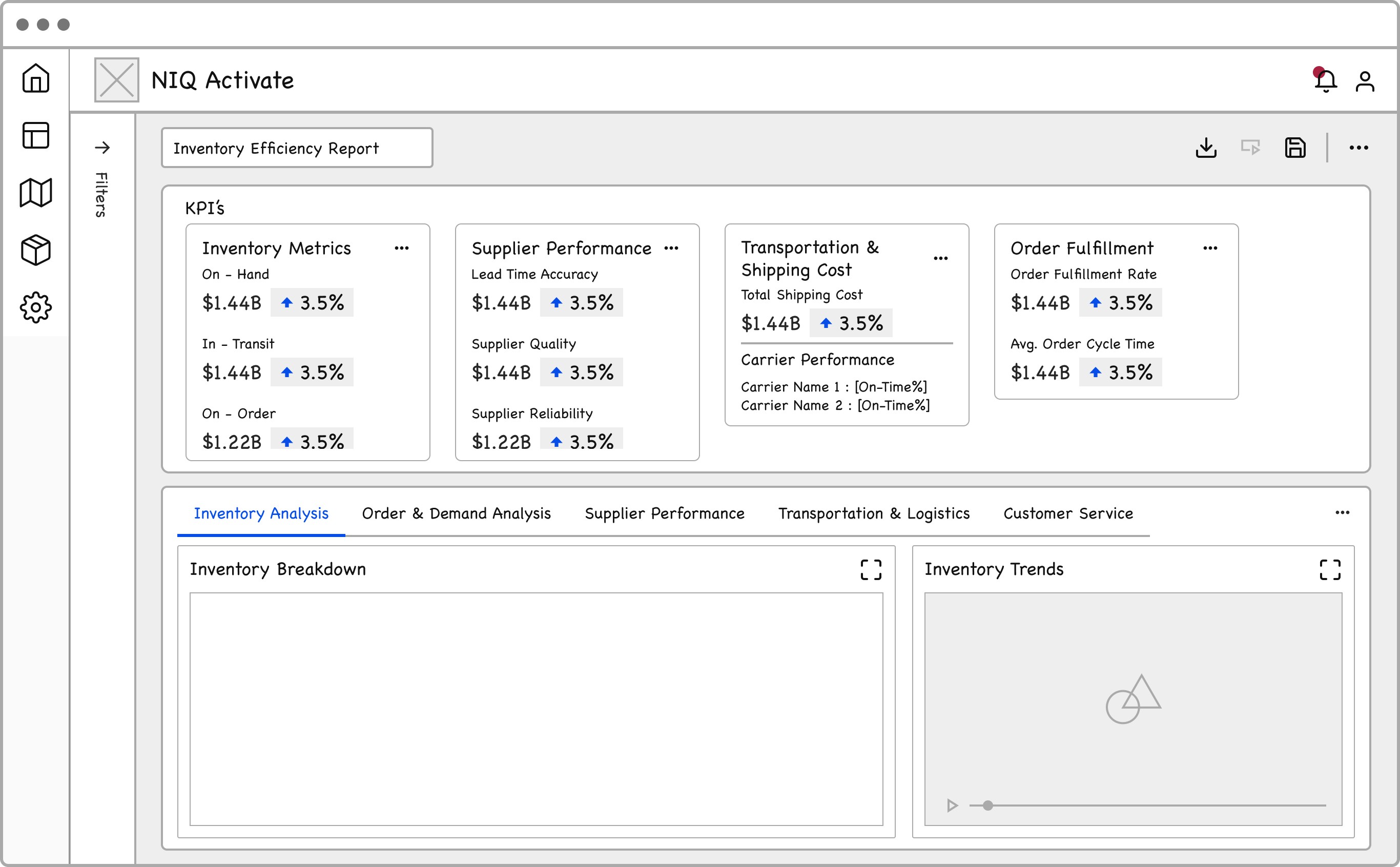Download the report using download icon
This screenshot has width=1400, height=867.
point(1206,148)
